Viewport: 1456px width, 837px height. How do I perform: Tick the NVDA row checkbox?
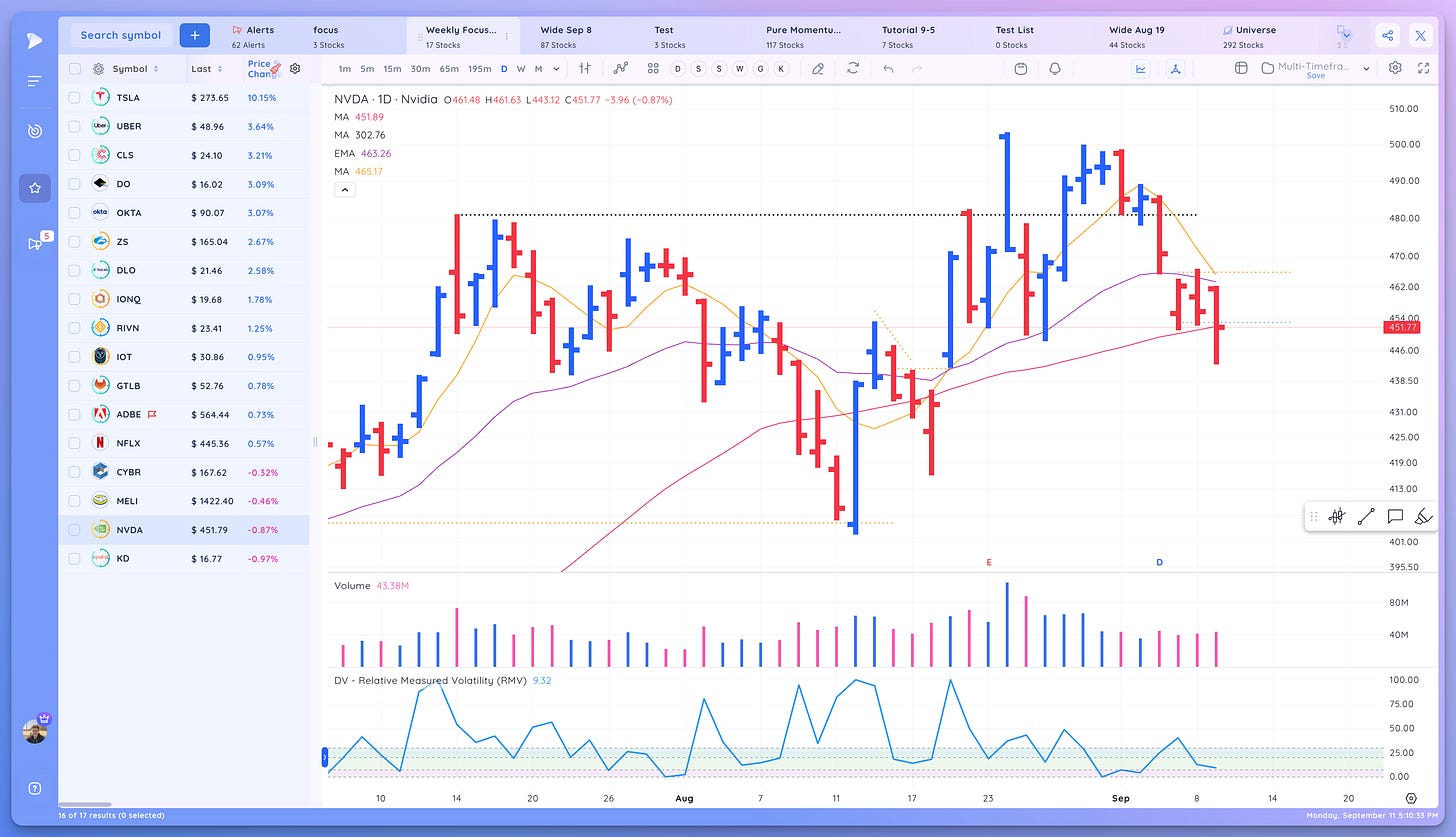74,530
